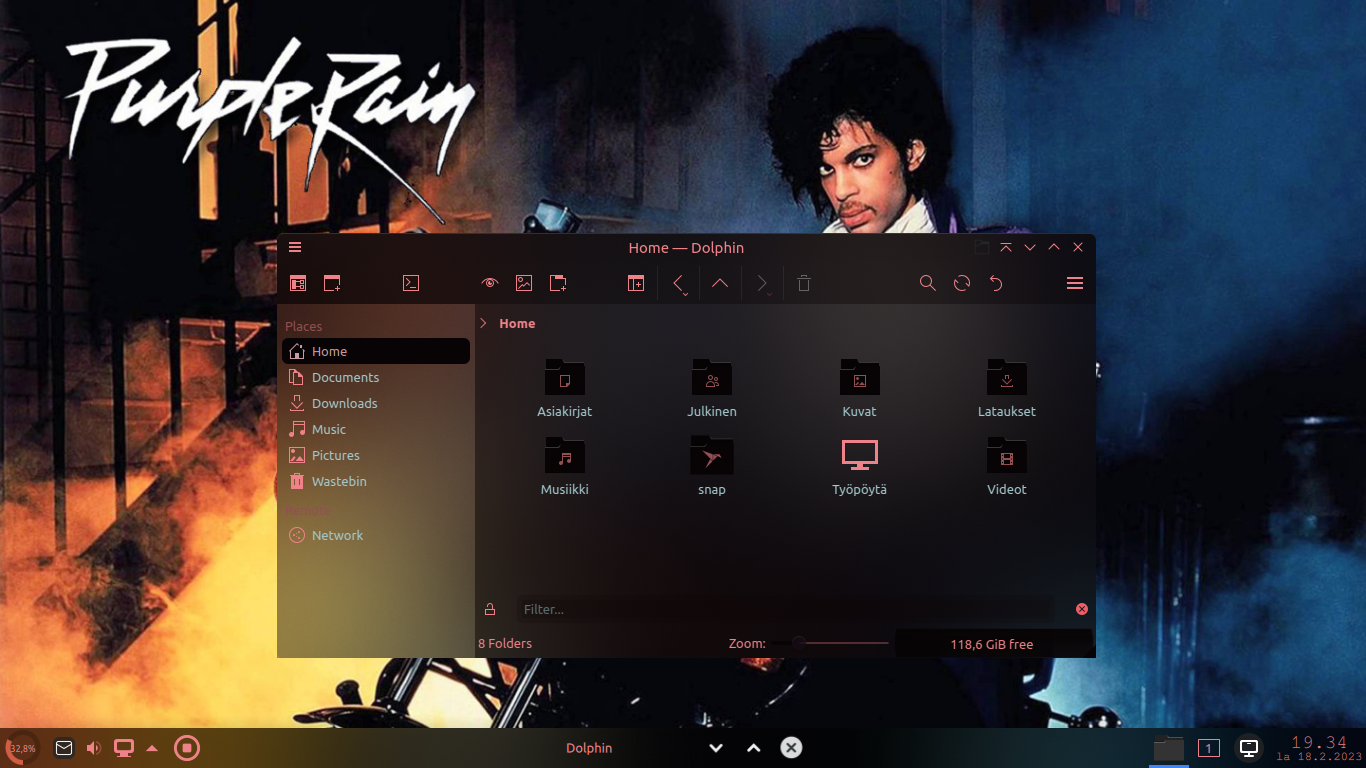Click the down chevron in bottom panel
The image size is (1366, 768).
pyautogui.click(x=716, y=748)
